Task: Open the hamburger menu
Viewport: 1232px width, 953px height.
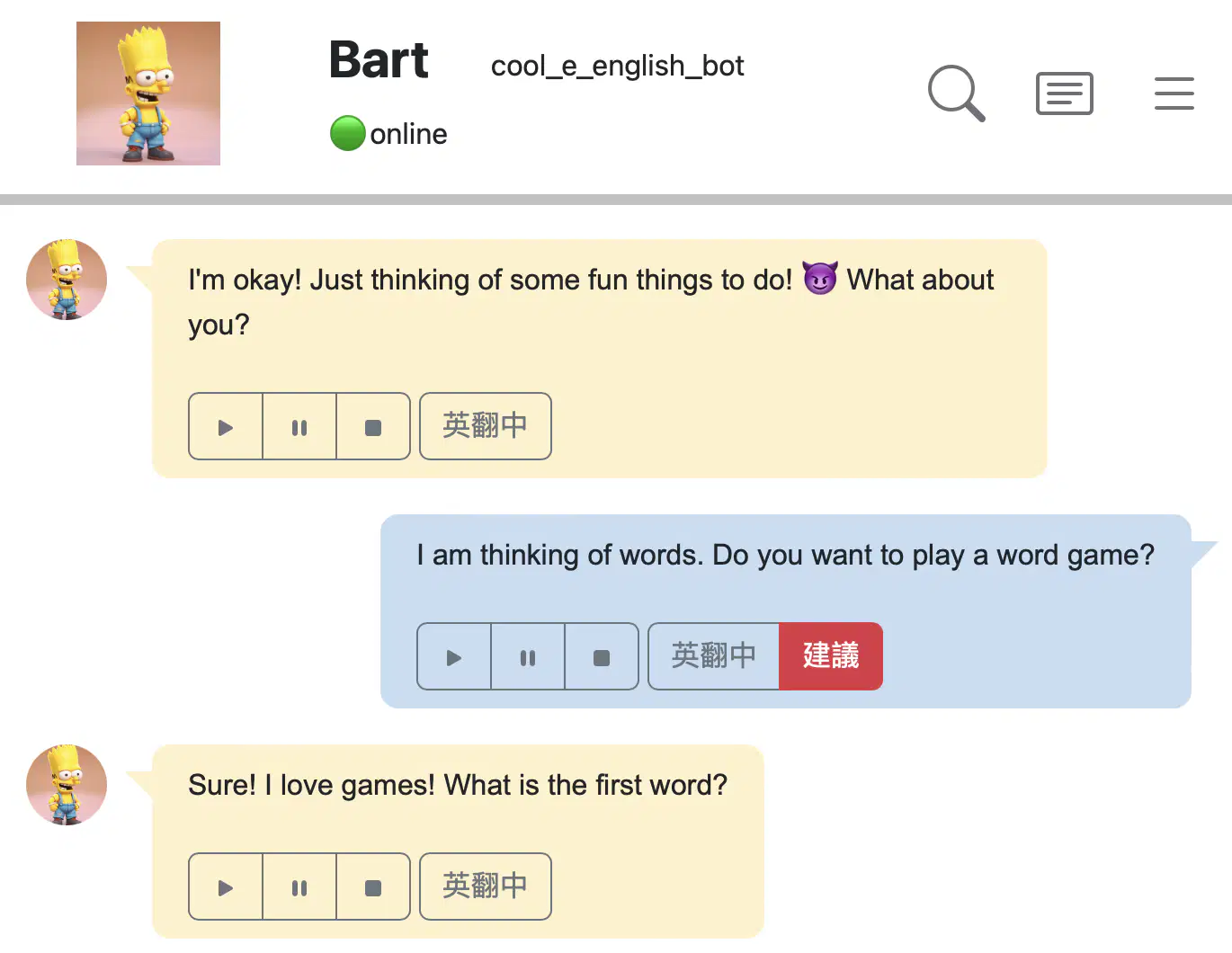Action: [1174, 94]
